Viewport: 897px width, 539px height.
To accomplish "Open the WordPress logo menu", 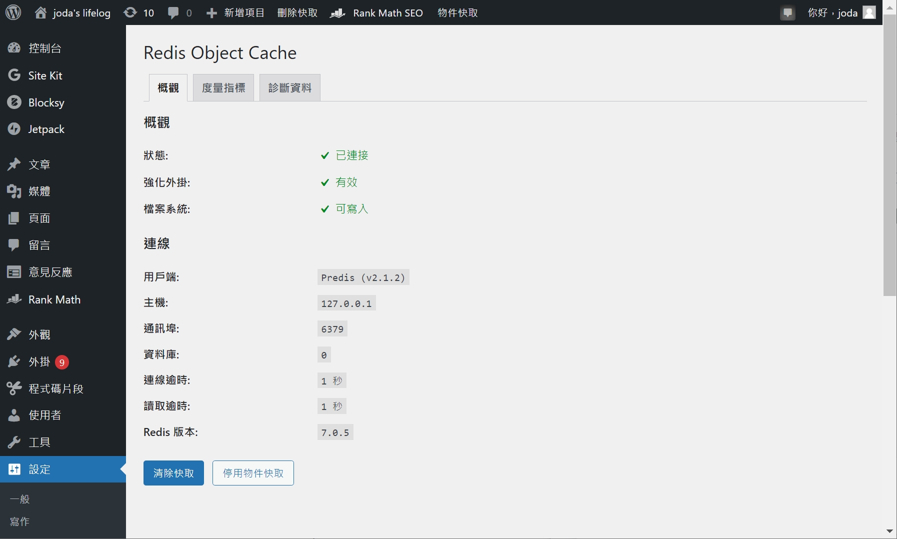I will [x=13, y=12].
